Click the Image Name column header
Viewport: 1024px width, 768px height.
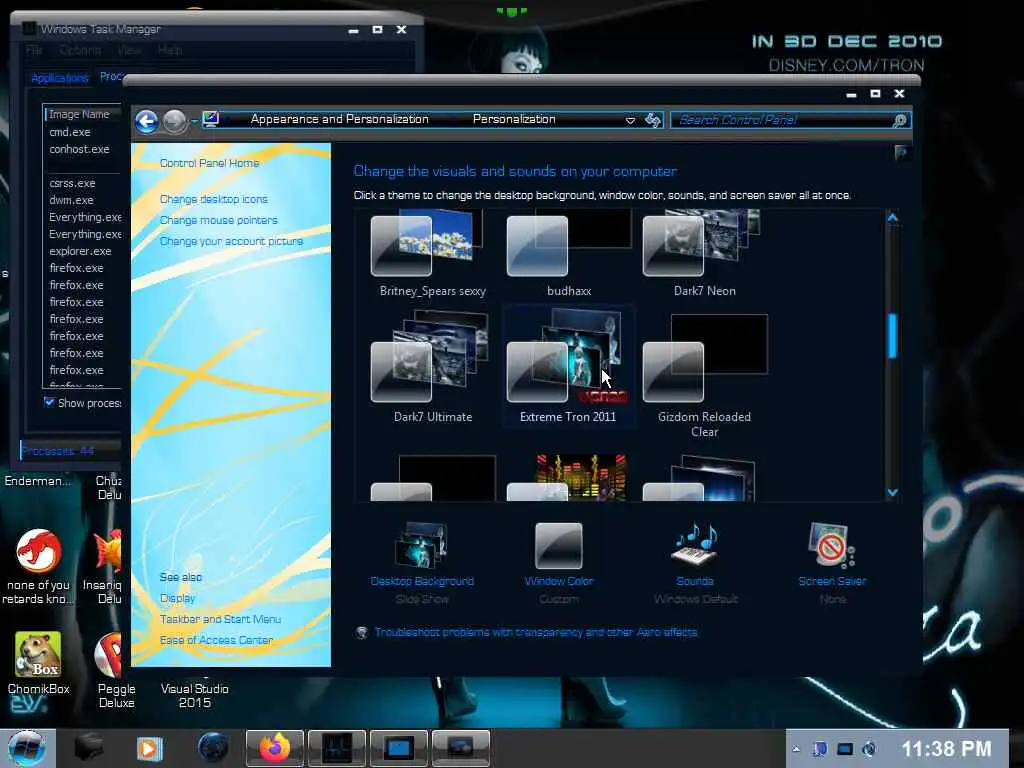(83, 114)
